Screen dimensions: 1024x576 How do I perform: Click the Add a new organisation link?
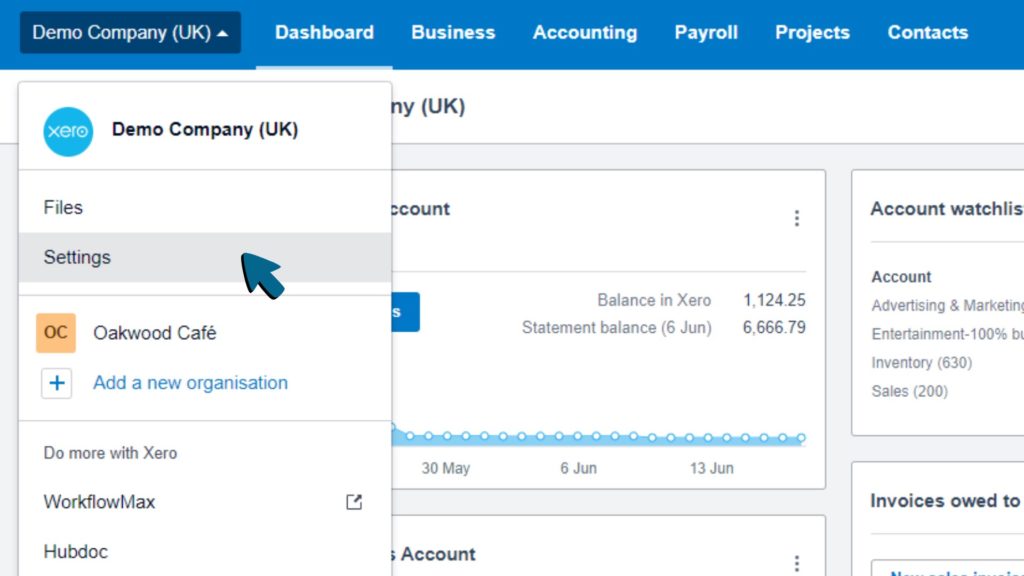(x=190, y=383)
